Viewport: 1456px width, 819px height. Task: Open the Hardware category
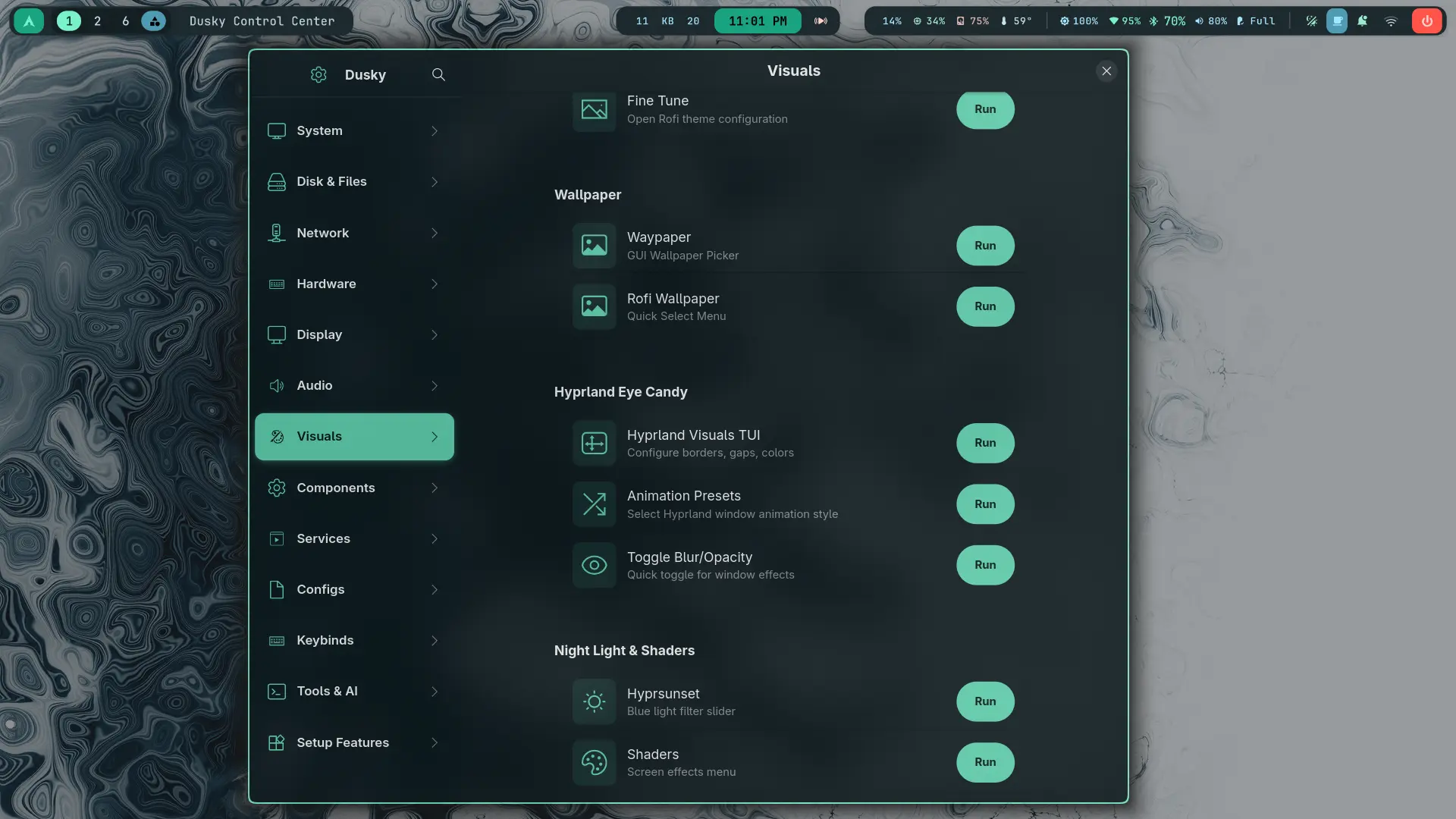coord(354,284)
